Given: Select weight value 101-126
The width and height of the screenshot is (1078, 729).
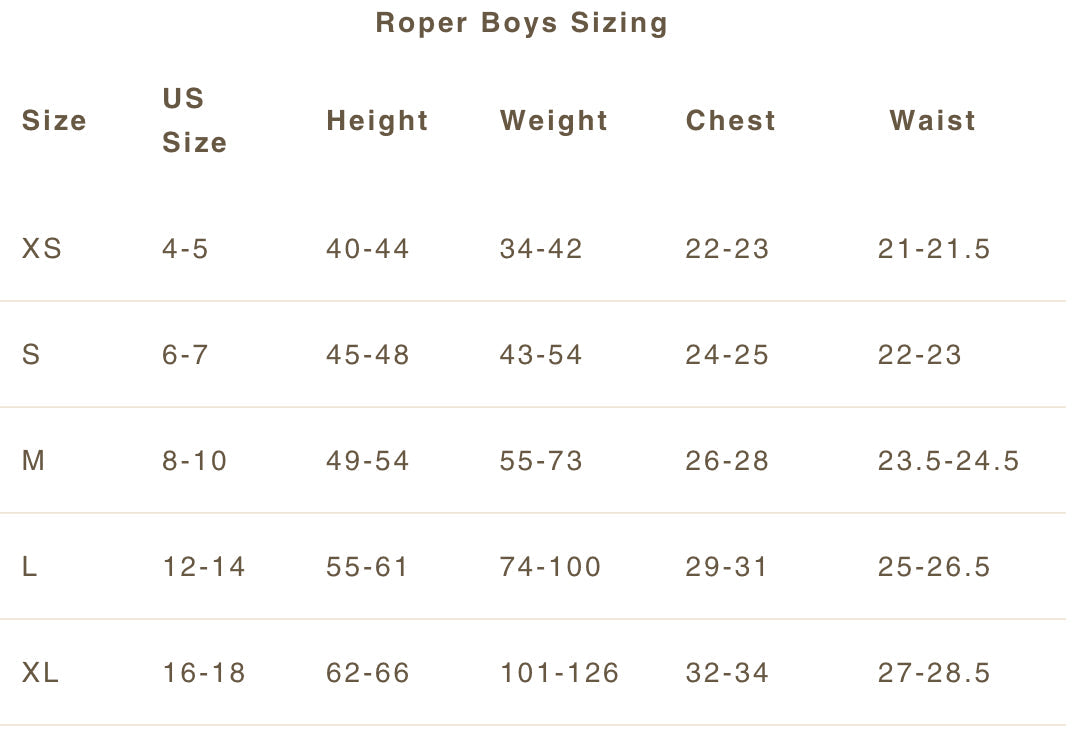Looking at the screenshot, I should 559,673.
